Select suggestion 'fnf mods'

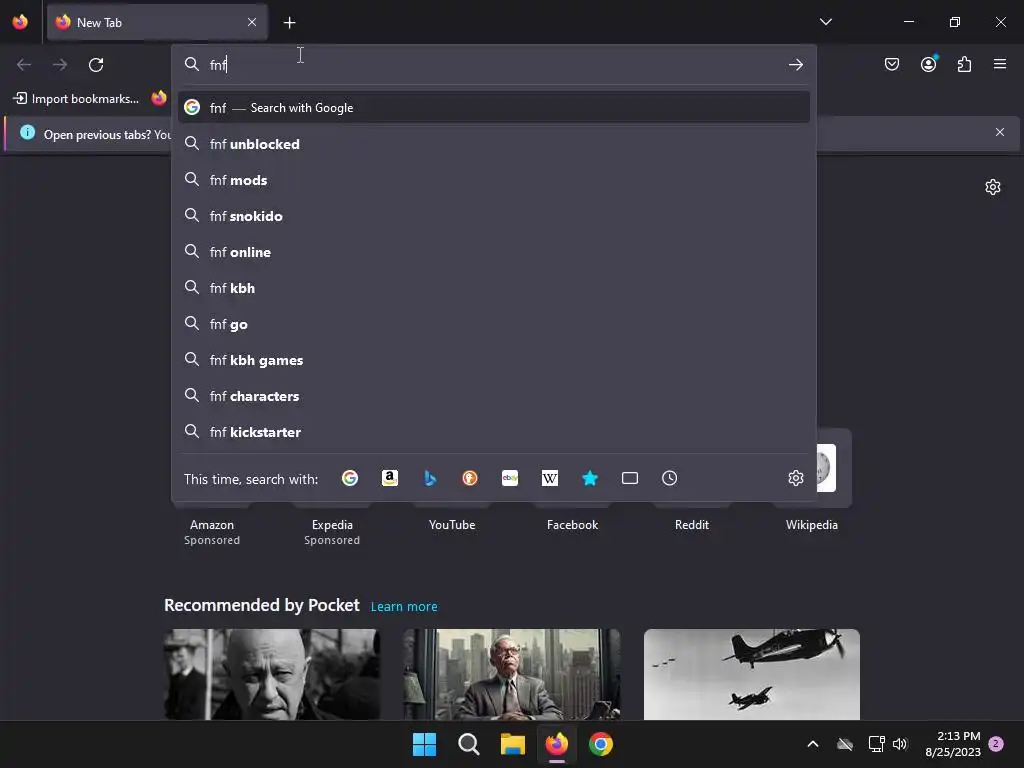click(494, 180)
